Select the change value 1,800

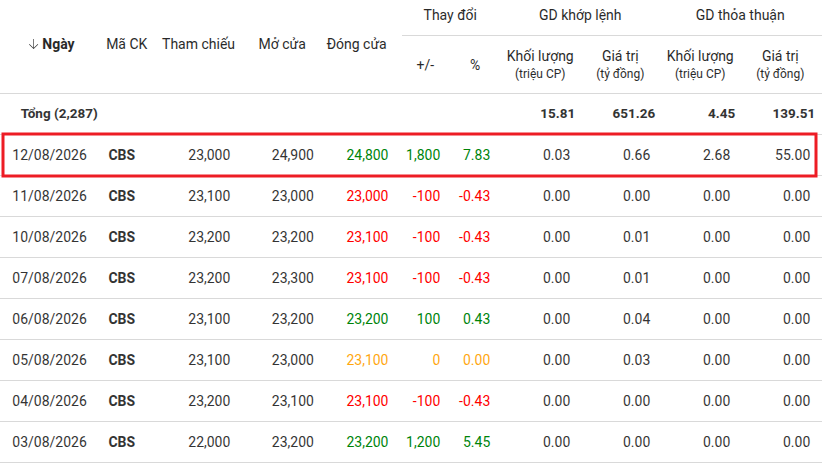[x=423, y=155]
